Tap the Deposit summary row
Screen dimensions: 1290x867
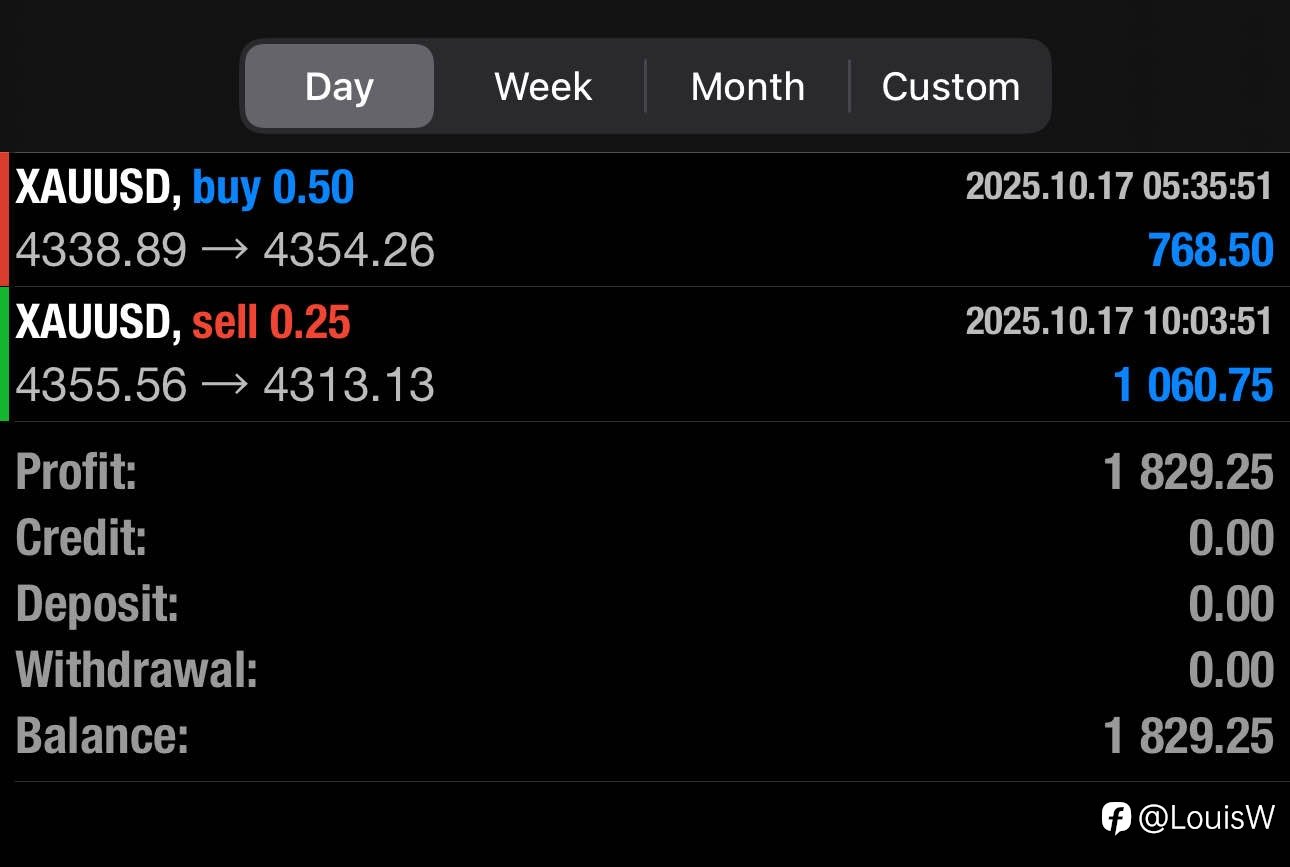(644, 604)
